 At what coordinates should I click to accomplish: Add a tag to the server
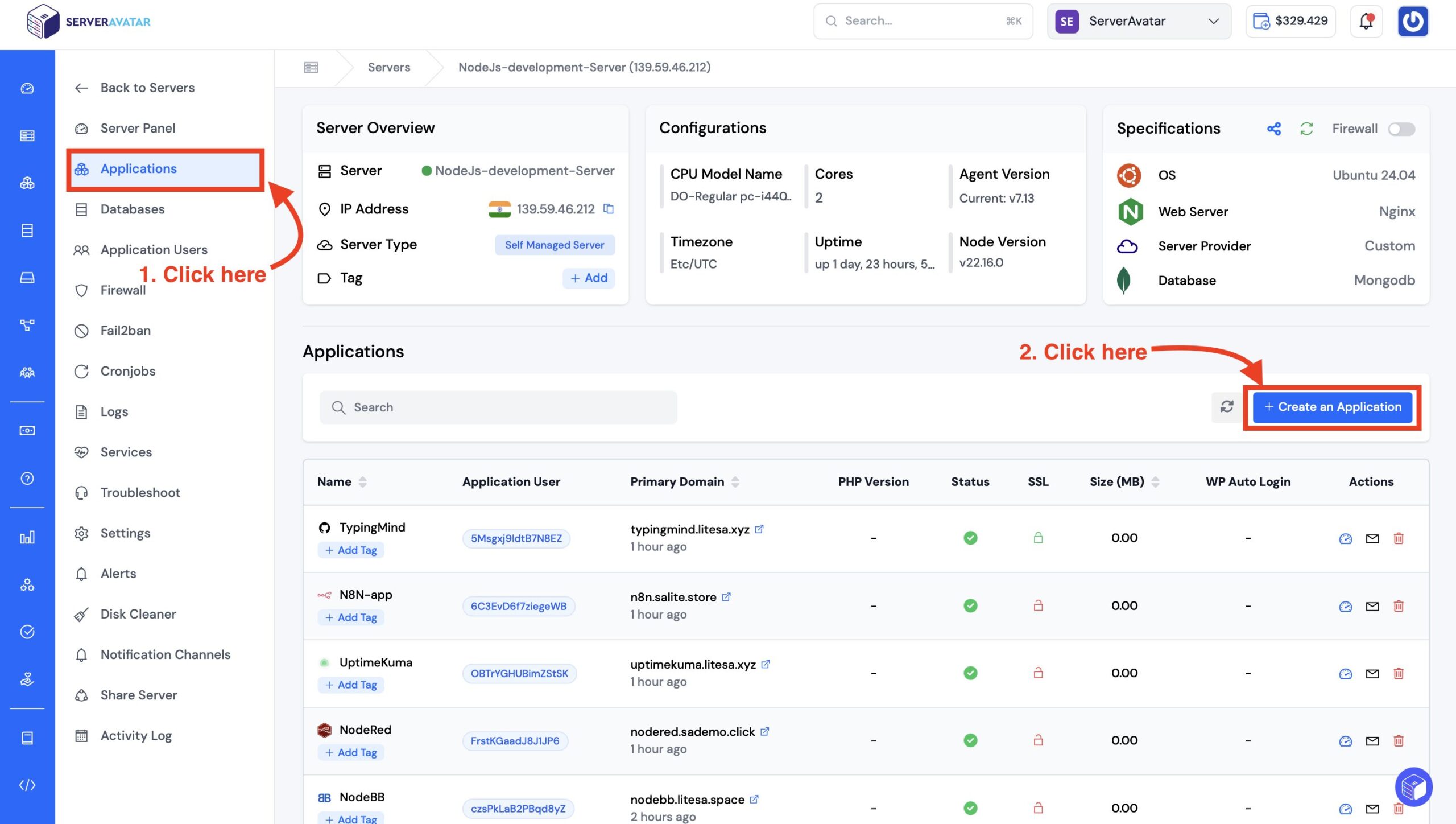pyautogui.click(x=589, y=278)
